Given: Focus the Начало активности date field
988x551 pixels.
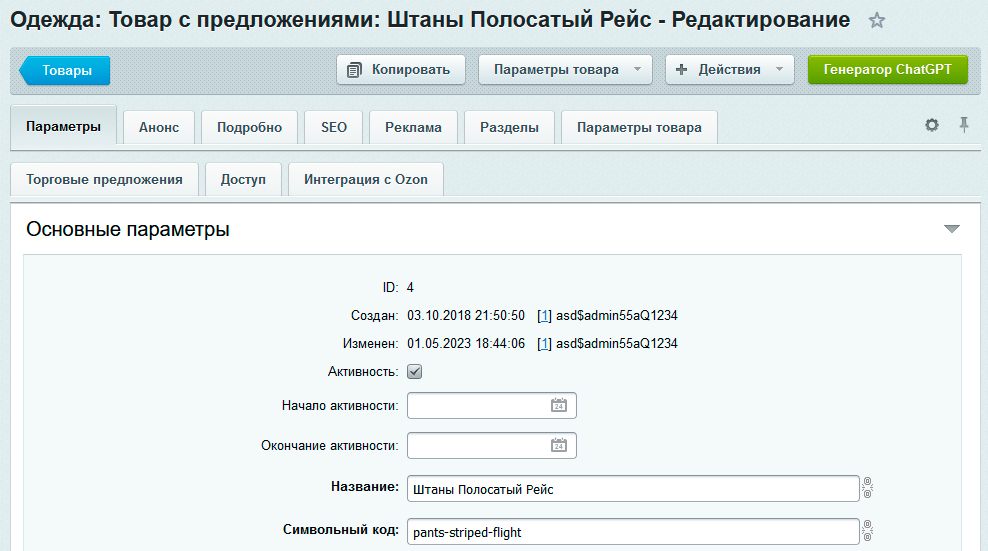Looking at the screenshot, I should 491,405.
